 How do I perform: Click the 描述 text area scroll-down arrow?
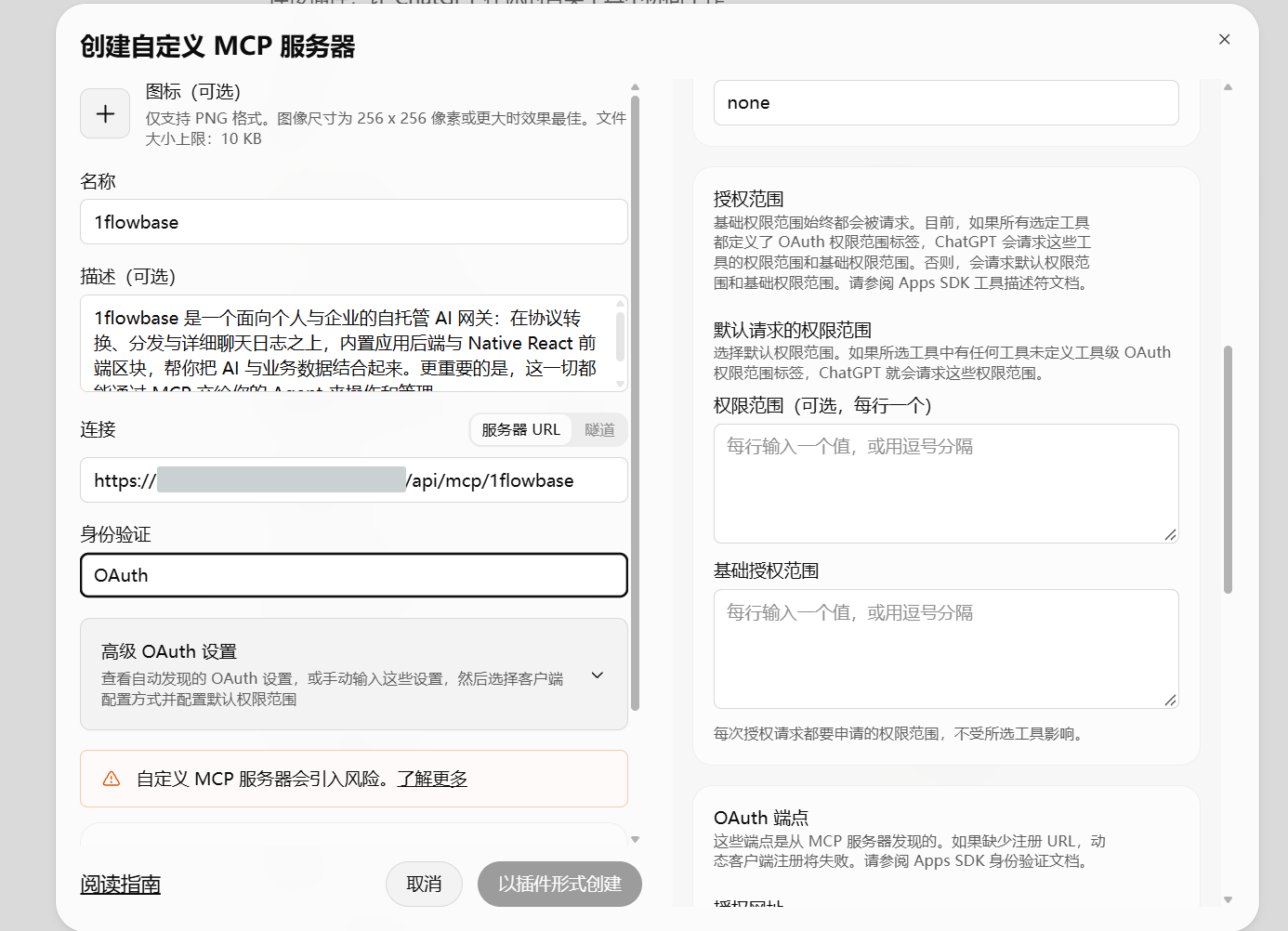[620, 383]
